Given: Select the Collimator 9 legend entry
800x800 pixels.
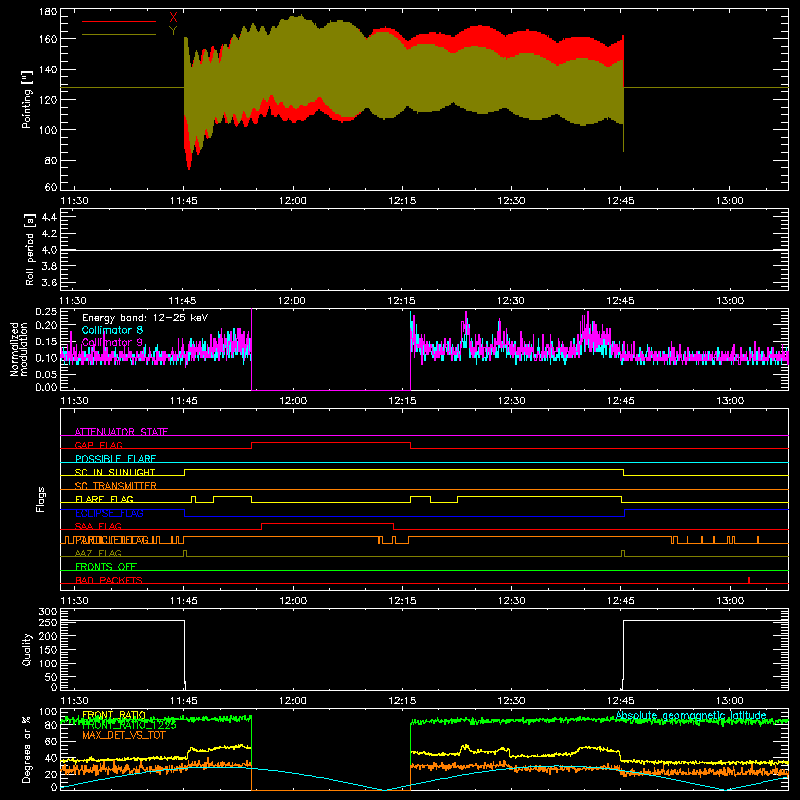Looking at the screenshot, I should click(112, 342).
